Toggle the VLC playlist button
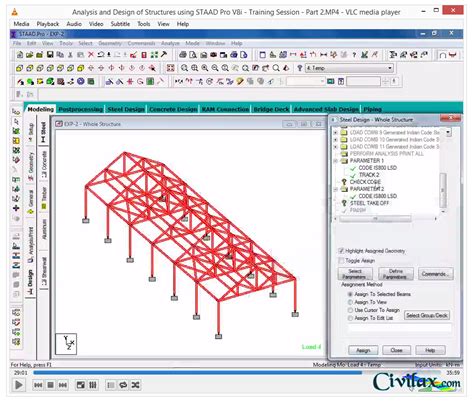 (111, 385)
